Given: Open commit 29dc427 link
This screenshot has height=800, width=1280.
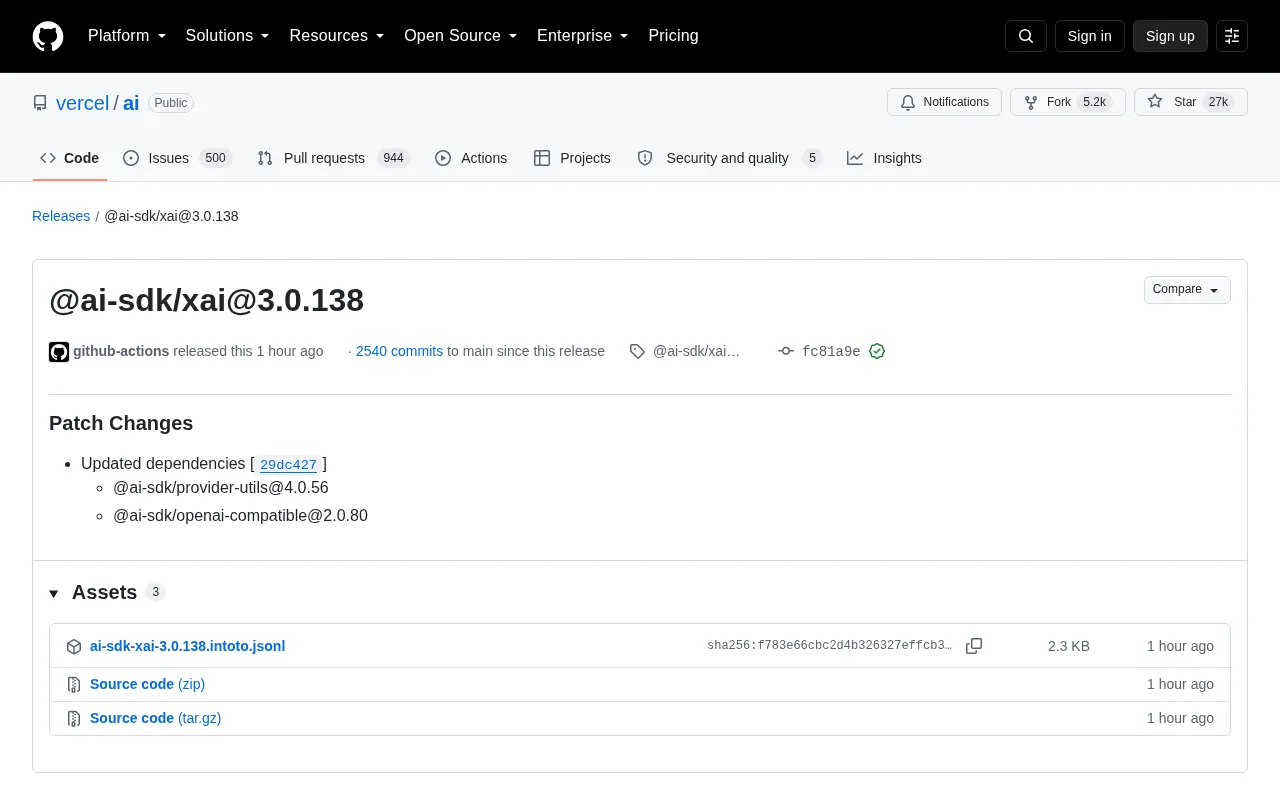Looking at the screenshot, I should 288,464.
